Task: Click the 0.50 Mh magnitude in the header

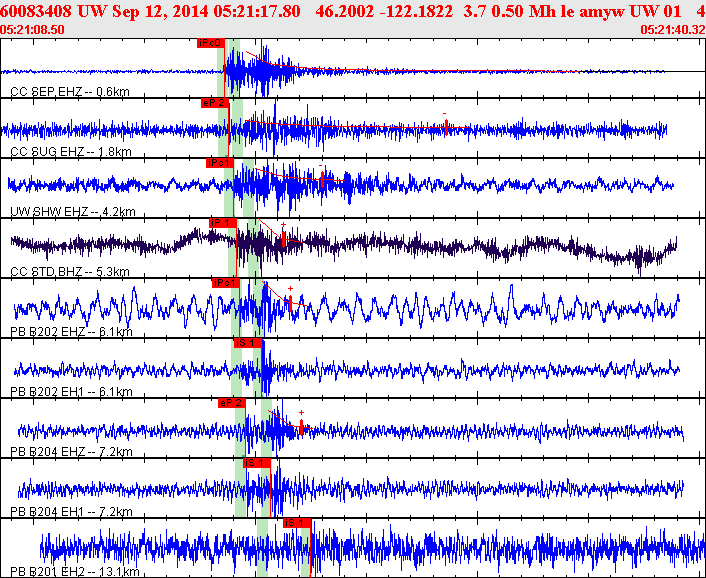Action: [520, 12]
